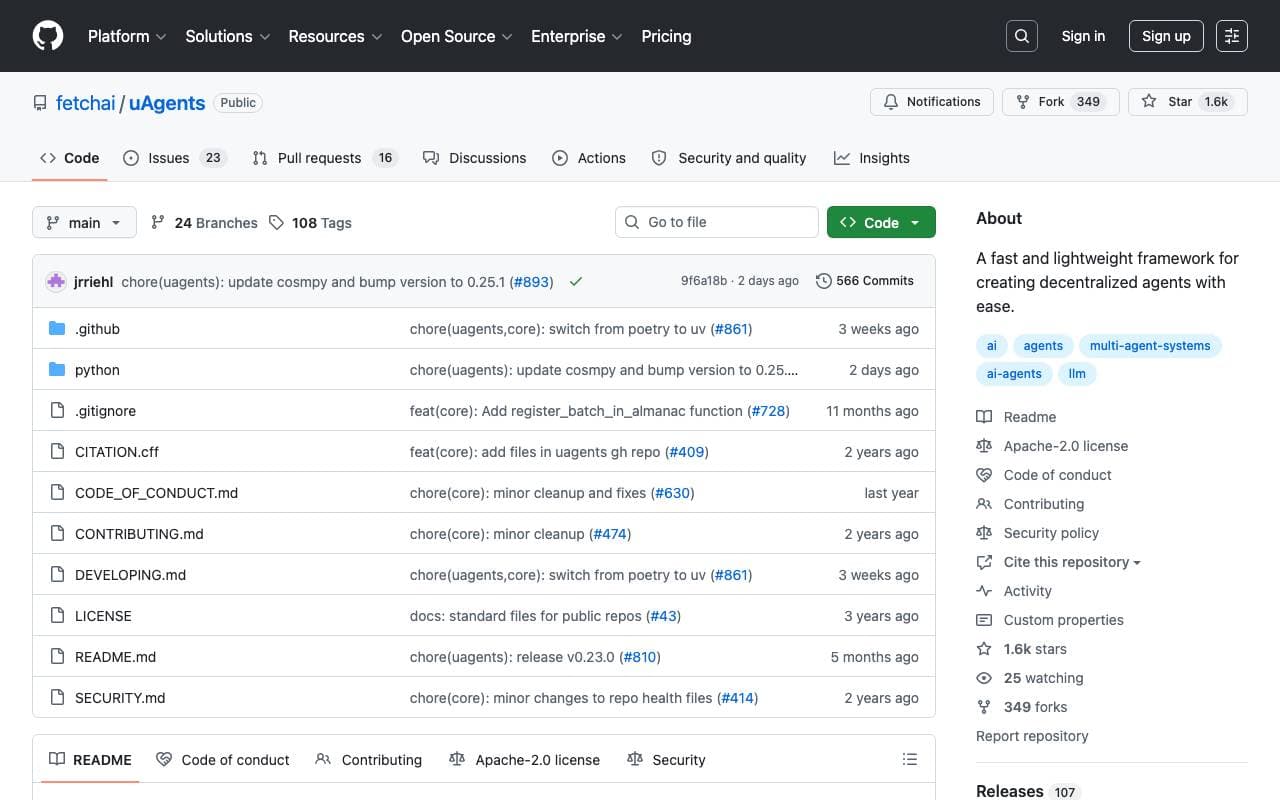Viewport: 1280px width, 800px height.
Task: Switch to the Pull requests tab
Action: 325,158
